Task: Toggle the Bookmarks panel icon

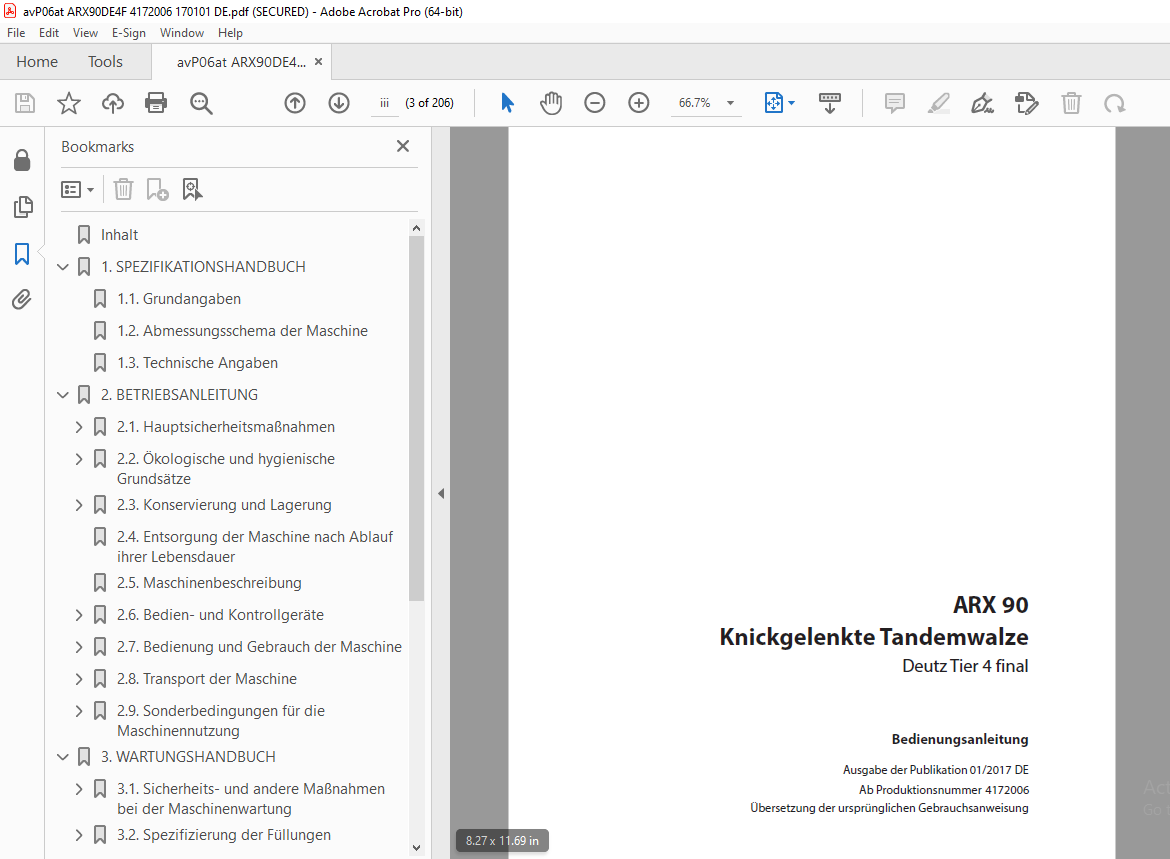Action: (22, 254)
